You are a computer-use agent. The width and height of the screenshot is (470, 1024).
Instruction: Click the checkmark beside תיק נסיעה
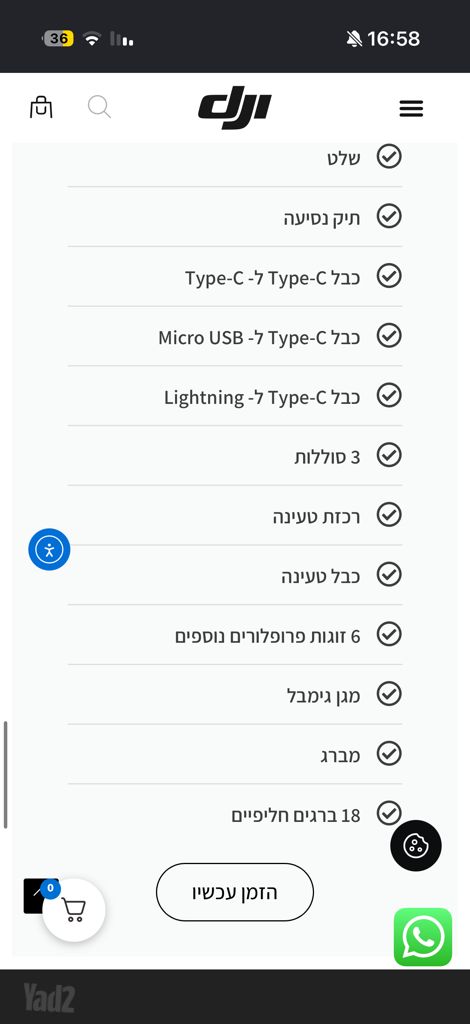tap(389, 216)
